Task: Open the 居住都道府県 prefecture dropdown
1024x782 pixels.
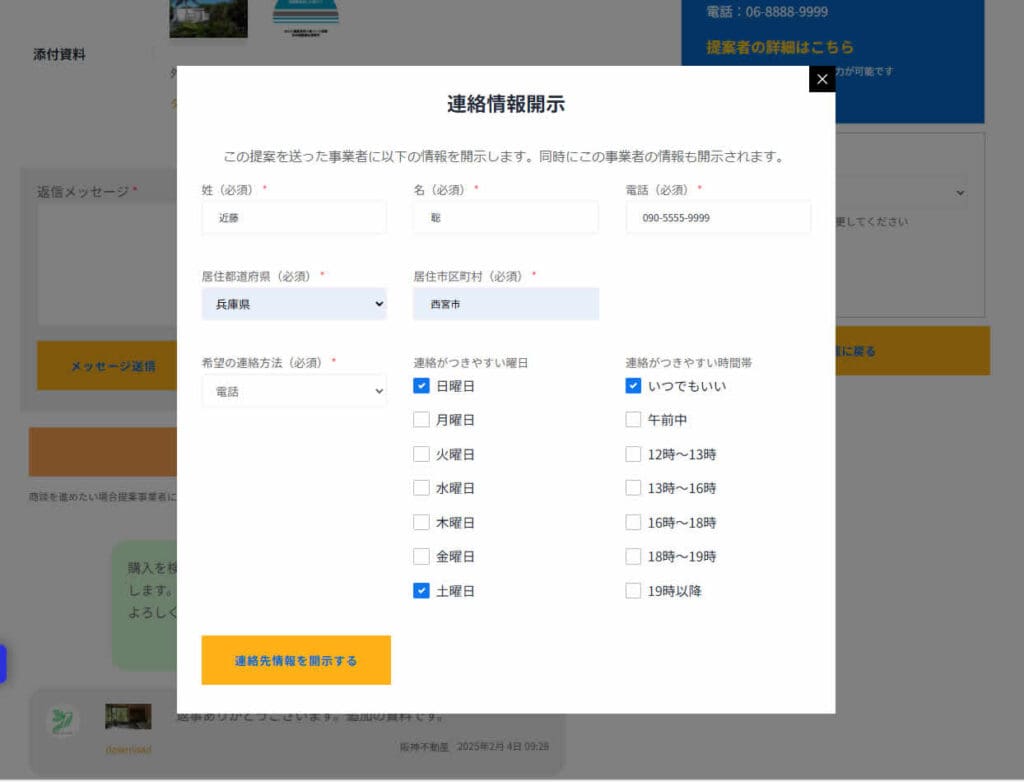Action: point(293,303)
